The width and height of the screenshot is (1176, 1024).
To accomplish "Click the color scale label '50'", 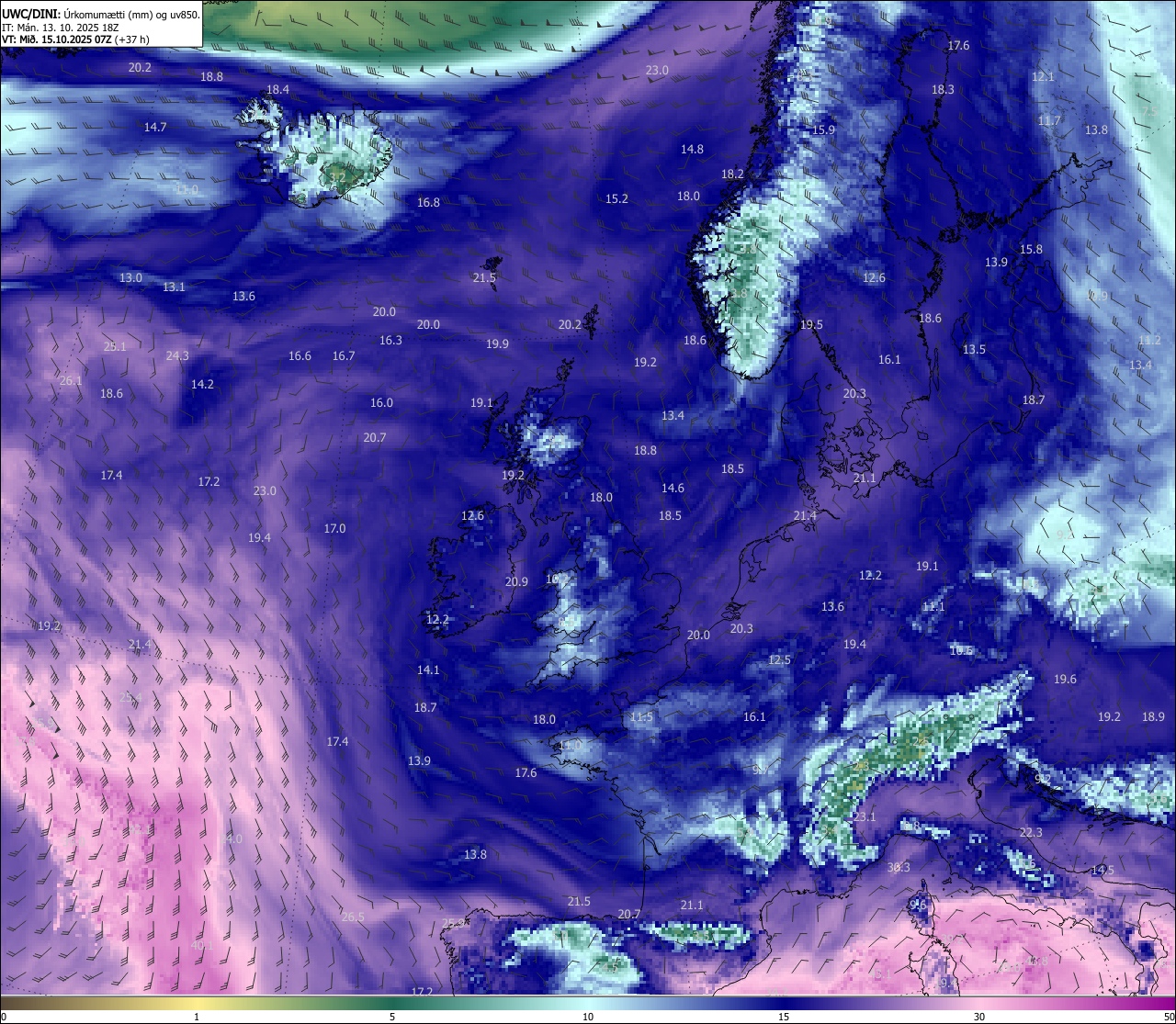I will [x=1168, y=1017].
